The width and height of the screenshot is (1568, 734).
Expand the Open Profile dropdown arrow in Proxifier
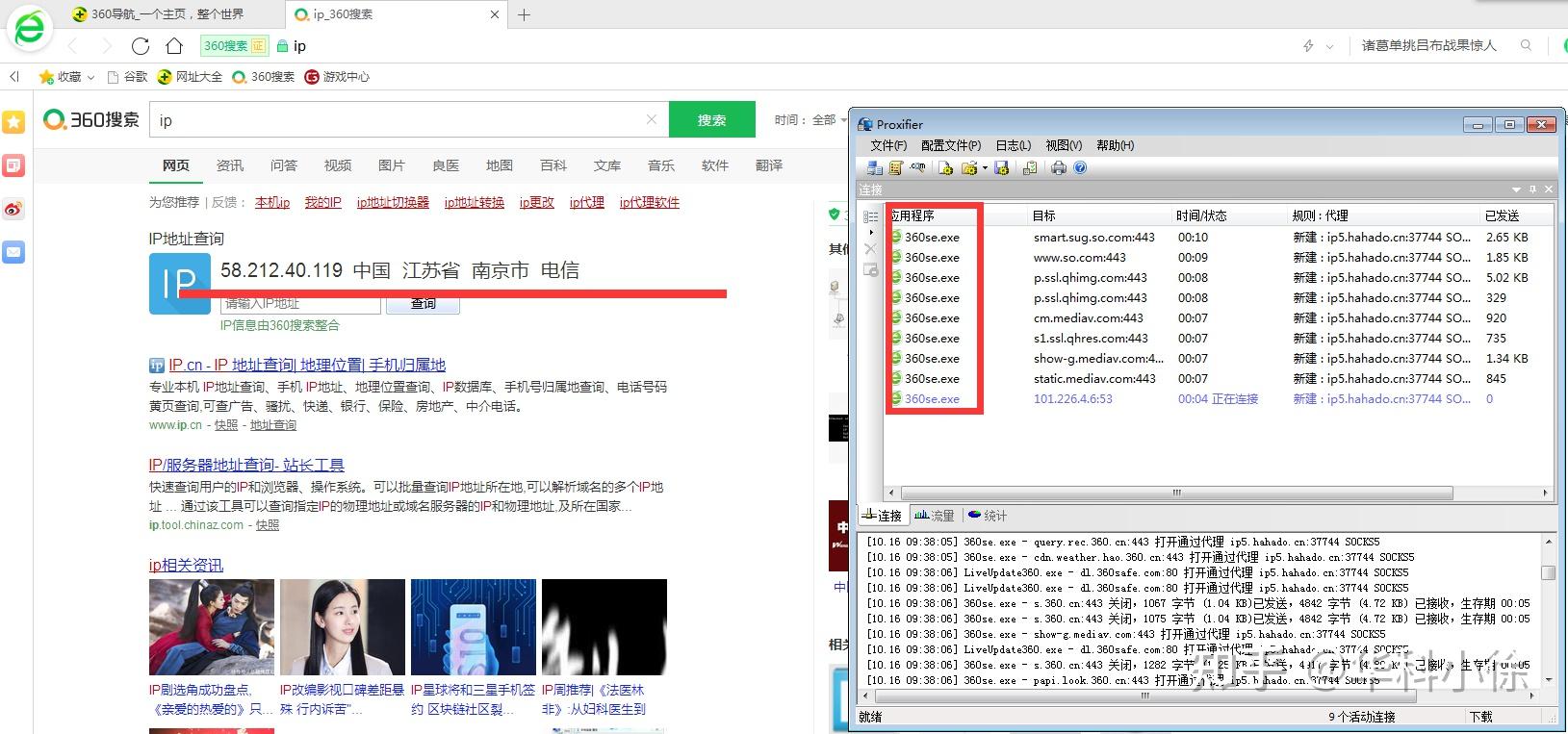(985, 168)
